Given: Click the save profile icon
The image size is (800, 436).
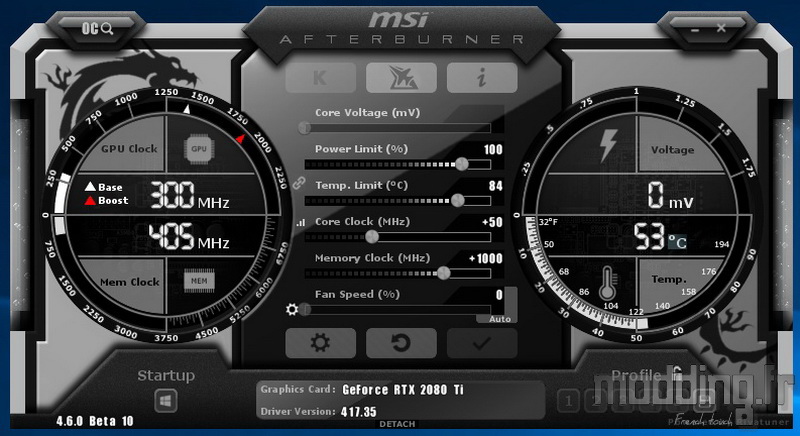Looking at the screenshot, I should click(x=704, y=402).
